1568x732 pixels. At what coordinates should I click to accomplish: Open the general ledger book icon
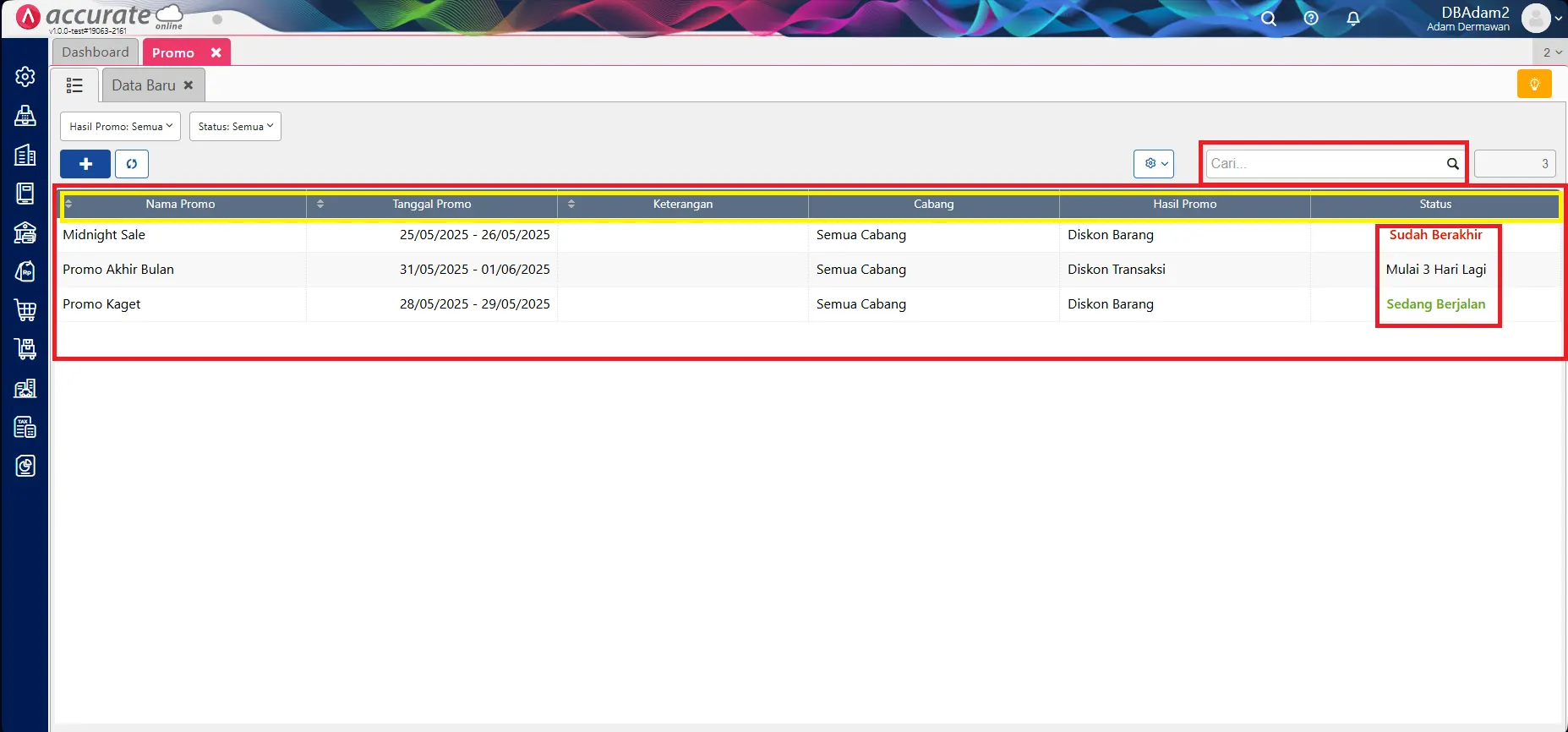tap(25, 194)
